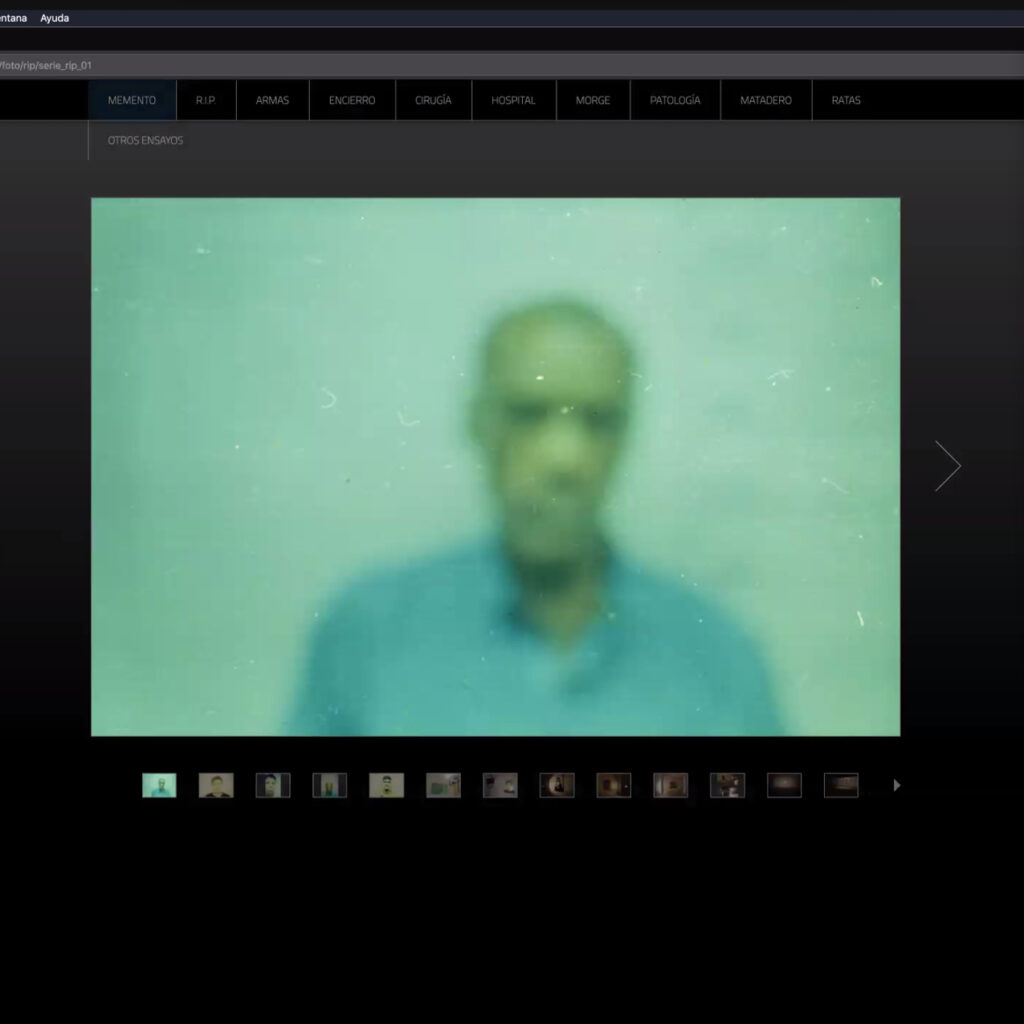The width and height of the screenshot is (1024, 1024).
Task: Open the MATADERO gallery tab
Action: coord(766,100)
